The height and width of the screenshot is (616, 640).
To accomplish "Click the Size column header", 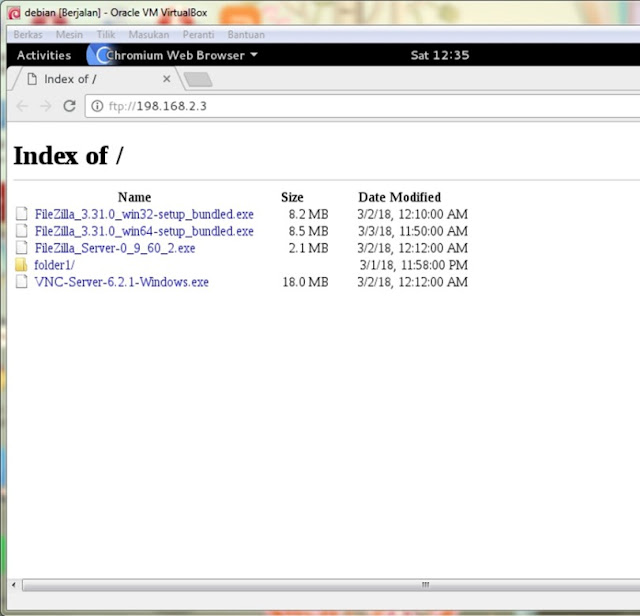I will pyautogui.click(x=292, y=197).
